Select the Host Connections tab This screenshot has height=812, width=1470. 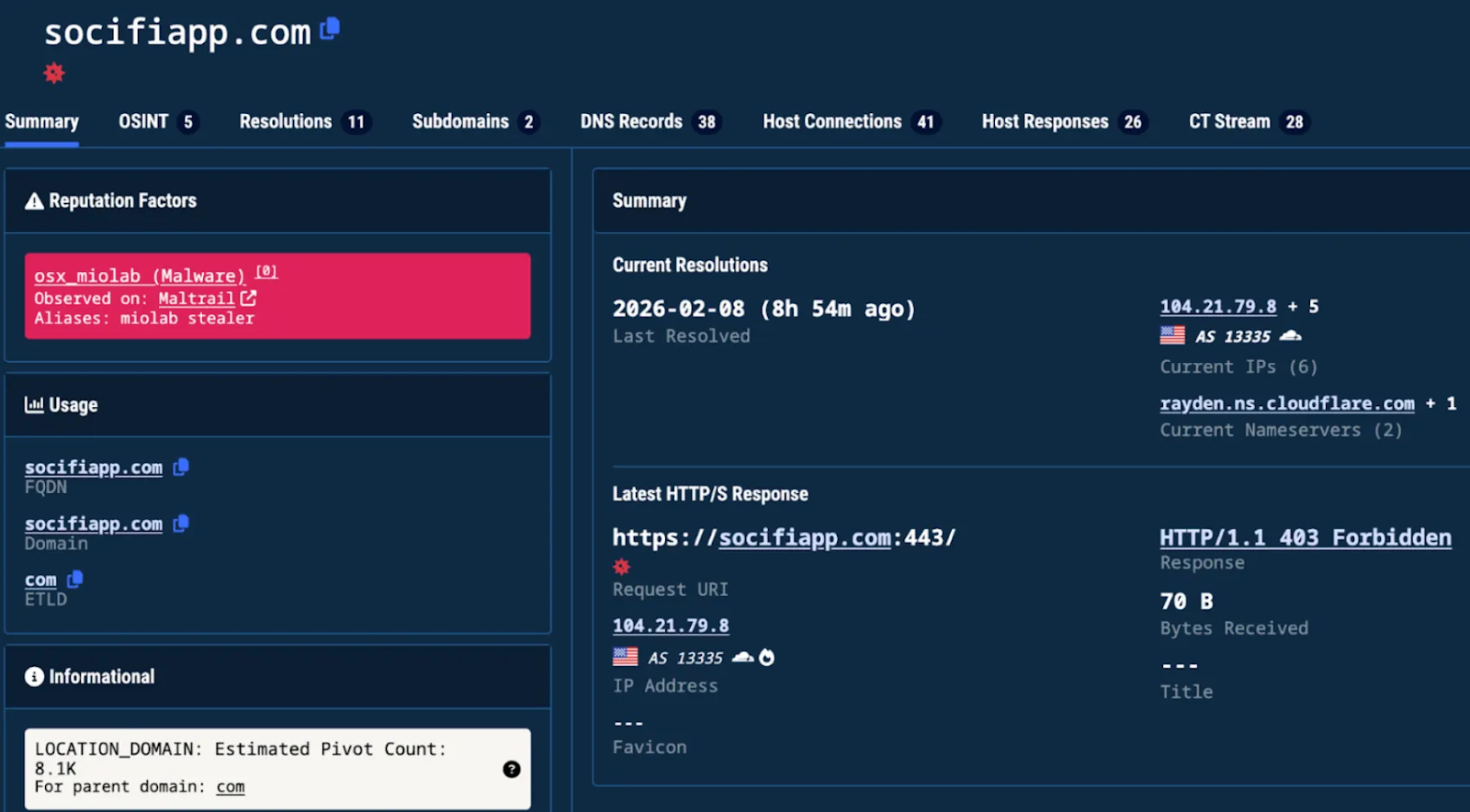click(849, 121)
